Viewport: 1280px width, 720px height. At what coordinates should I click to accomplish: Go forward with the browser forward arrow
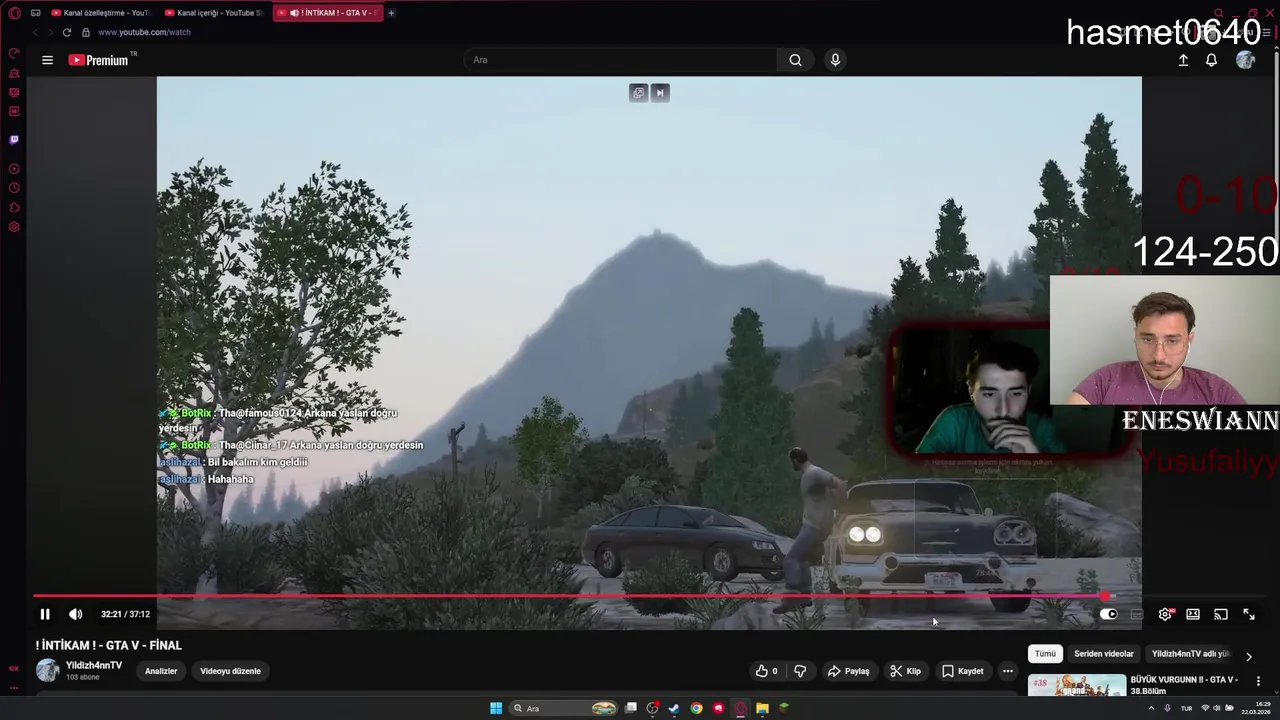pyautogui.click(x=50, y=32)
